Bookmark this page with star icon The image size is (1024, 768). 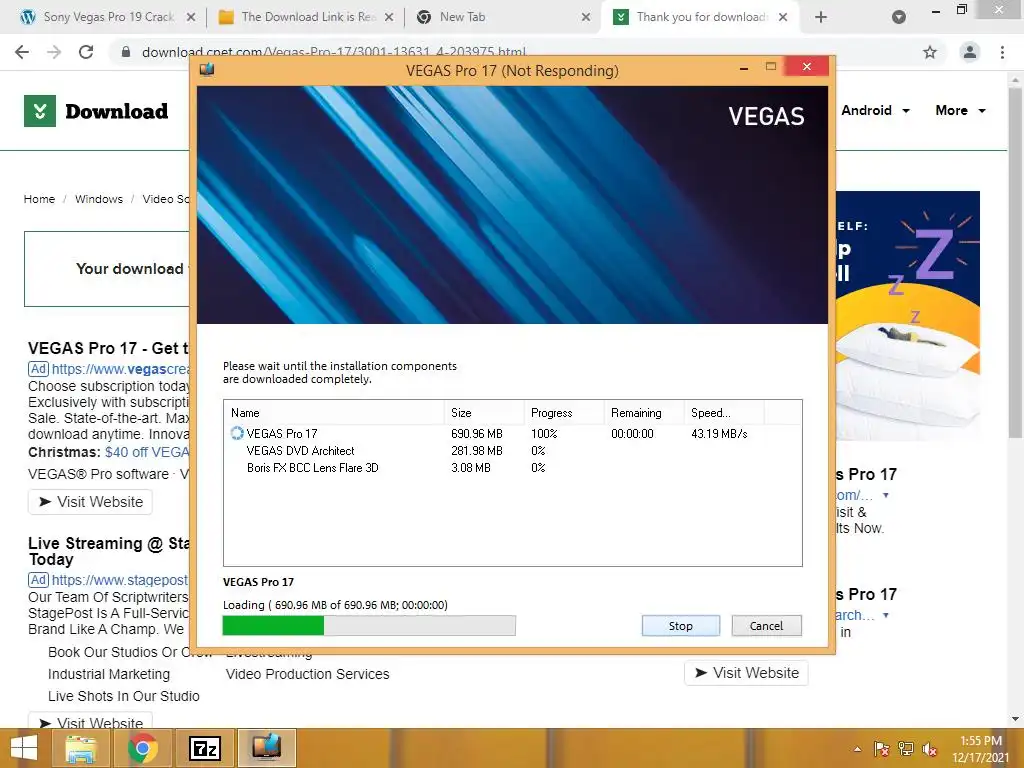pos(930,52)
